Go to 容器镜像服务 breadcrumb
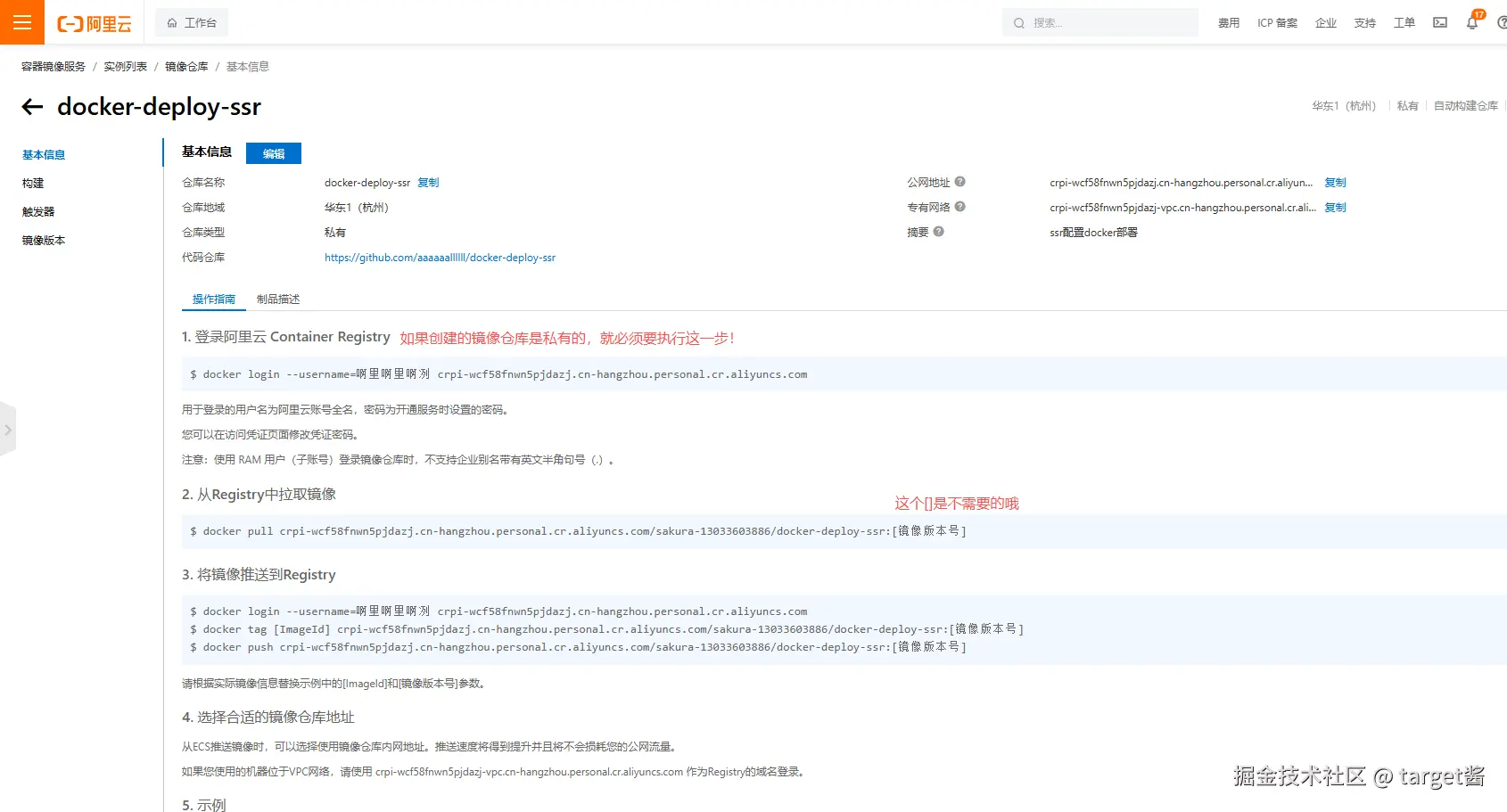The image size is (1507, 812). [x=54, y=67]
